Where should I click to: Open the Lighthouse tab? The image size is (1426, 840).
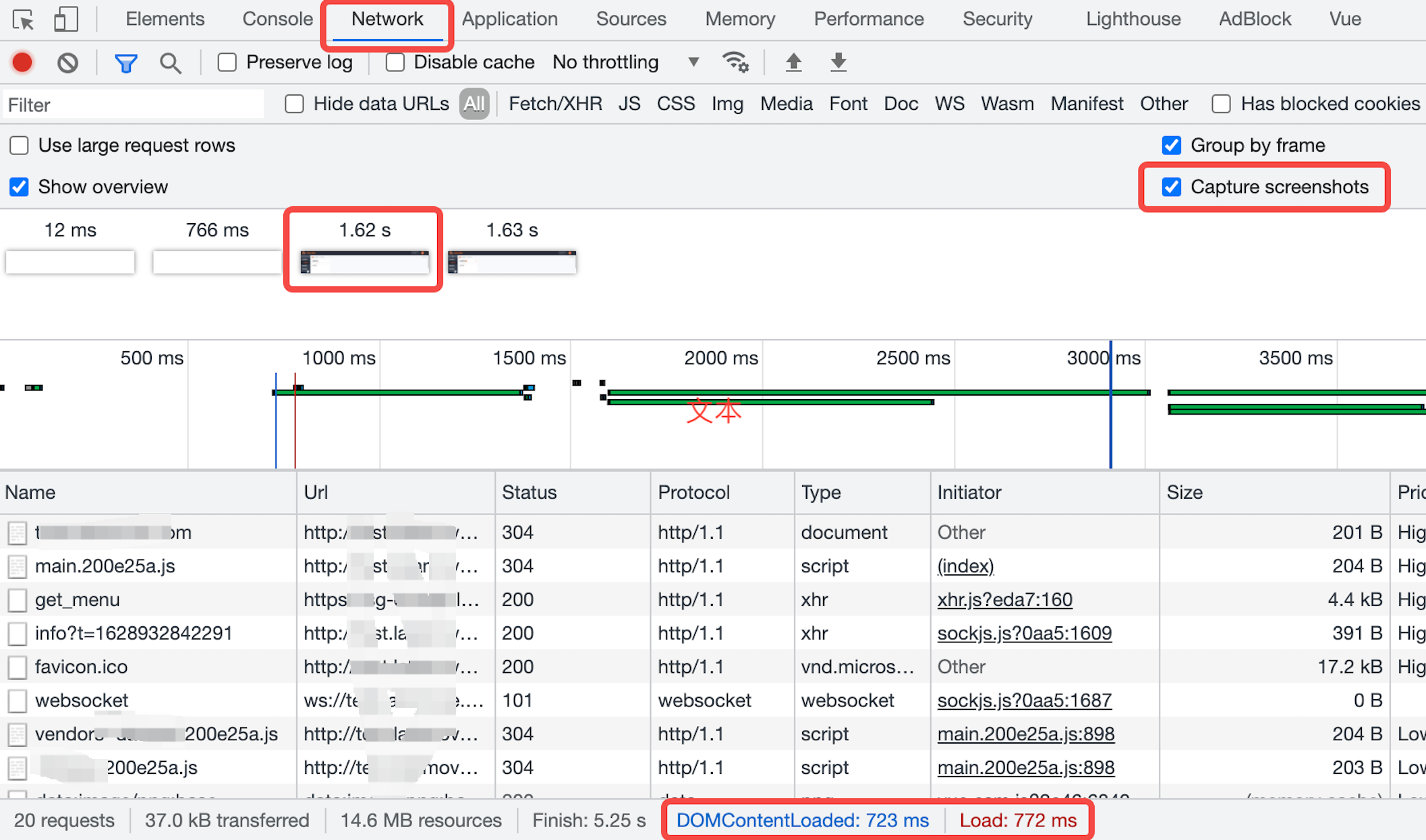click(x=1133, y=19)
